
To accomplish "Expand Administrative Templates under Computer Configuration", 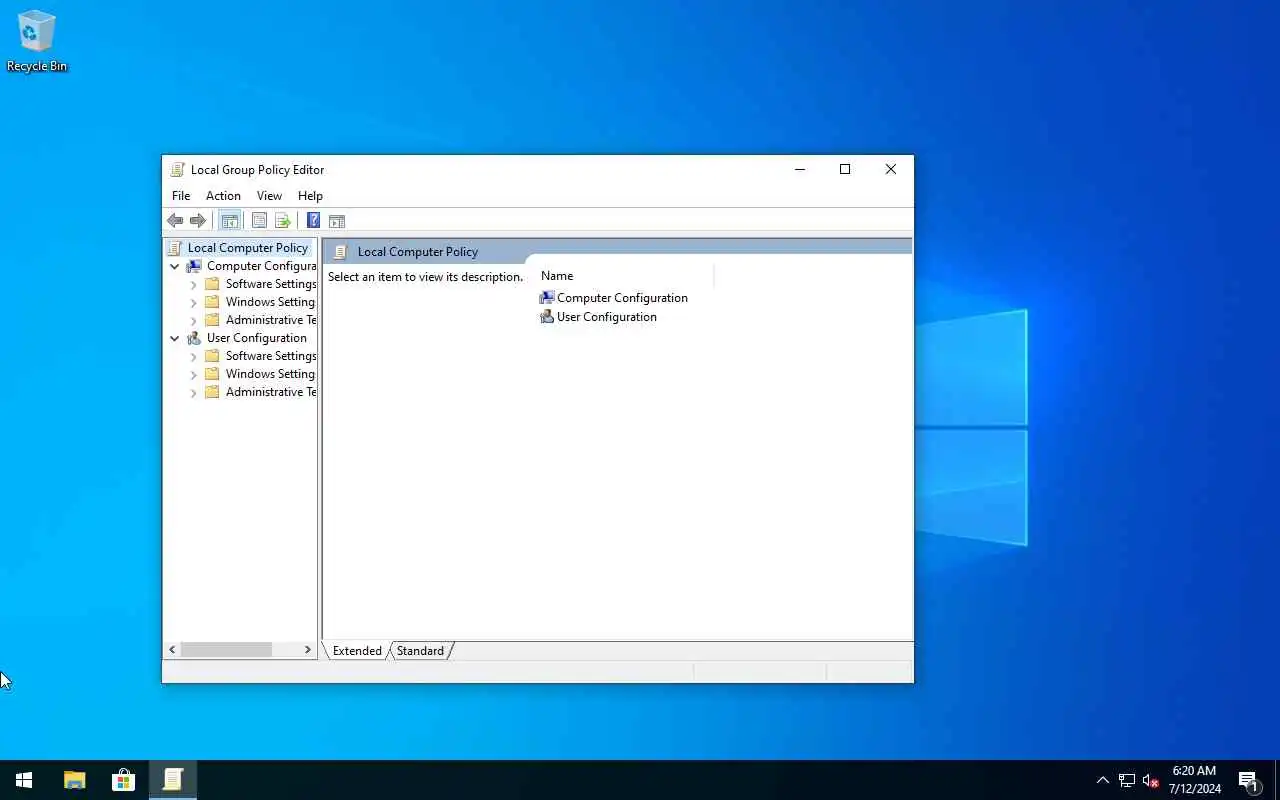I will pos(194,321).
